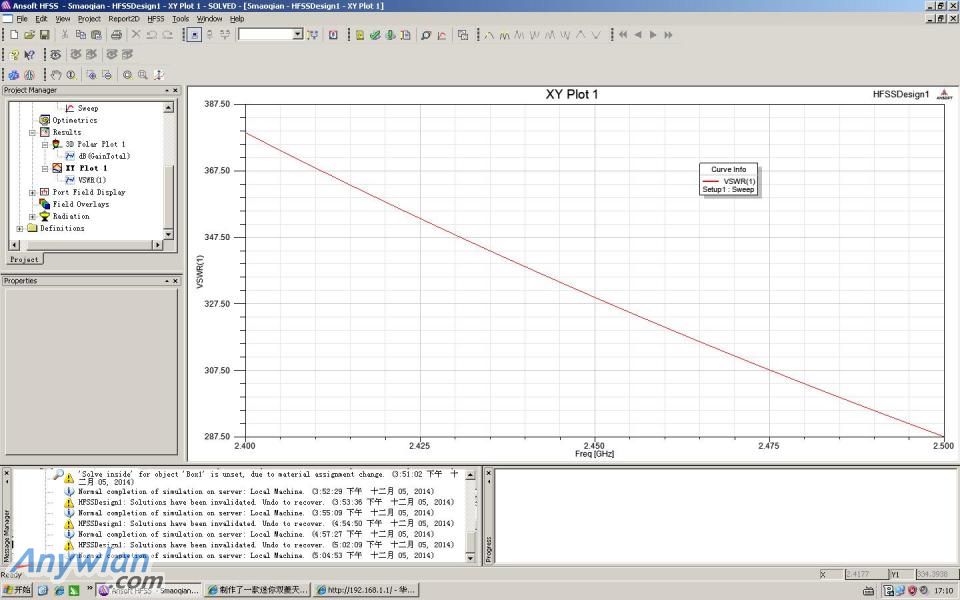Click the Print icon

tap(116, 35)
